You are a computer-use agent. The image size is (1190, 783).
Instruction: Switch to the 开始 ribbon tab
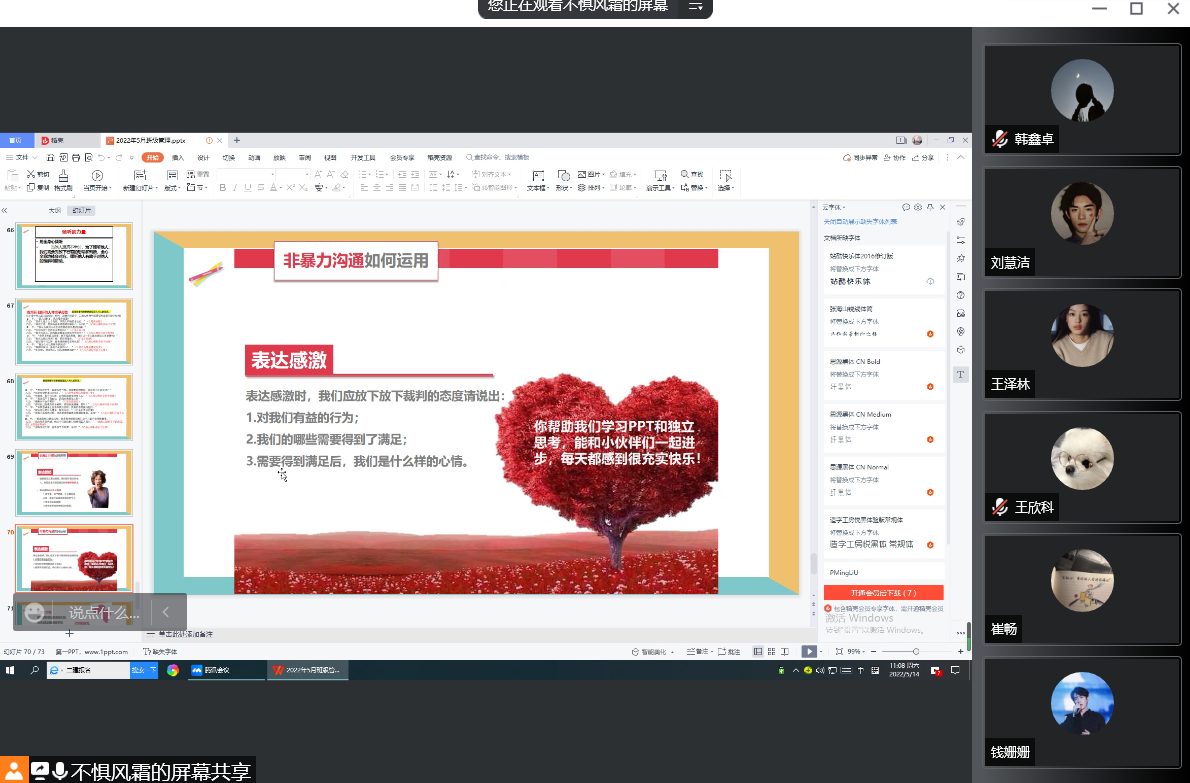tap(152, 158)
